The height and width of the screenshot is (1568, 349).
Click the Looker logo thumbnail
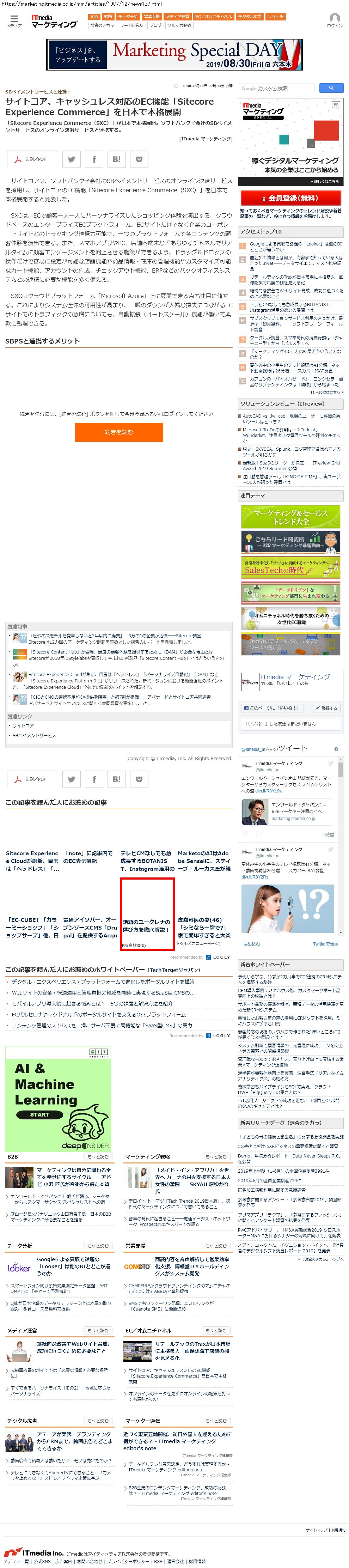[19, 1267]
